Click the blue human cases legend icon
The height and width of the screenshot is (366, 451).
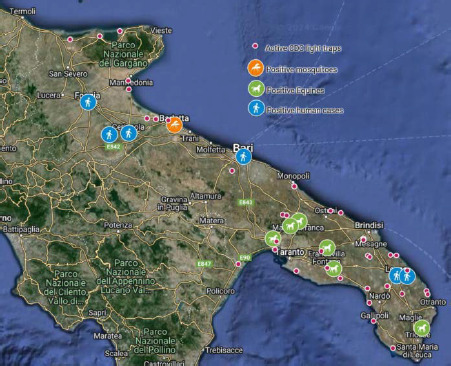256,108
